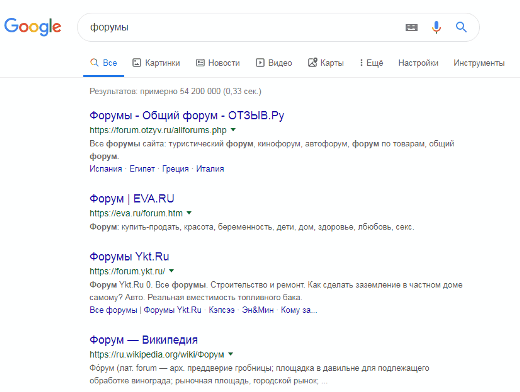Screen dimensions: 520x392
Task: Click the https://forum.ykt.ru/ URL text
Action: (x=127, y=271)
